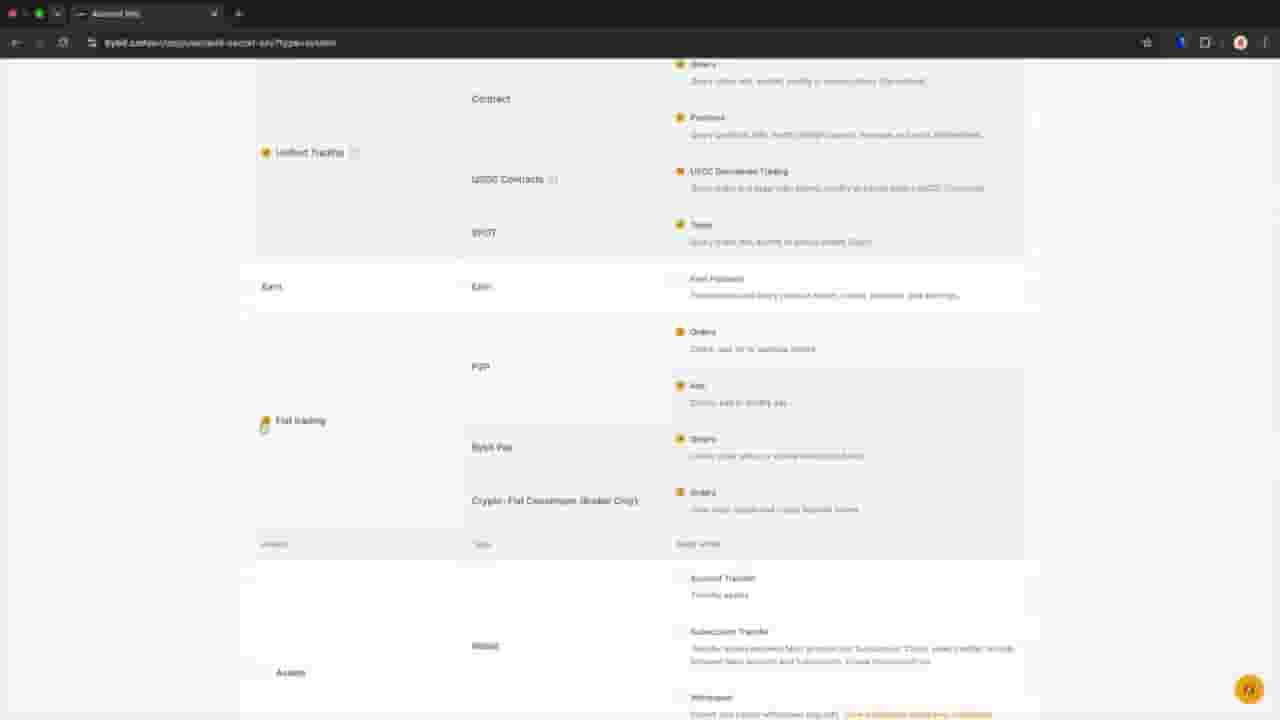Open the floating orange support chat button
The image size is (1280, 720).
point(1248,689)
